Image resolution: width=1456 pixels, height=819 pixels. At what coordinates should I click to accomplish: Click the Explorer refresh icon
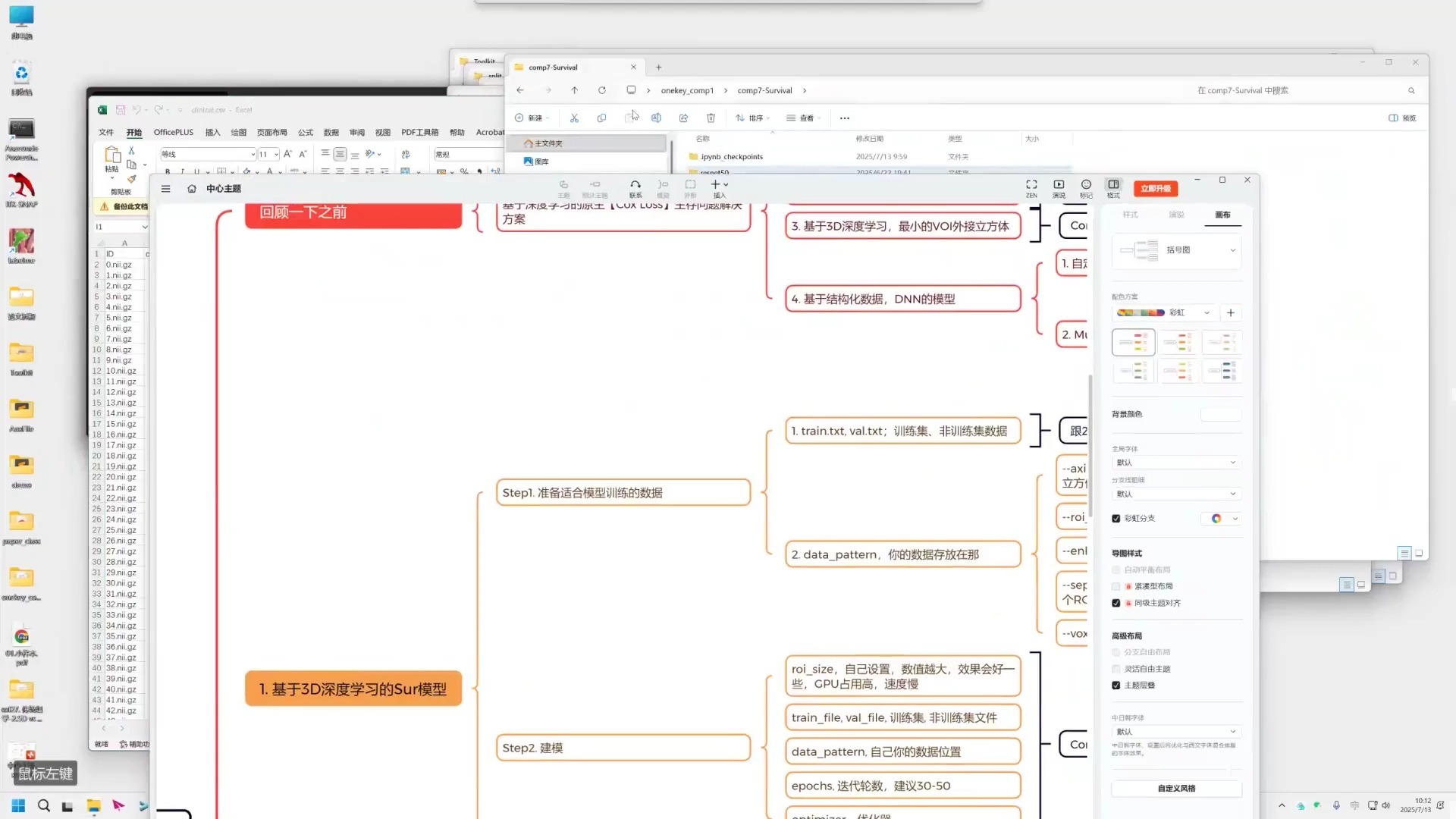602,90
